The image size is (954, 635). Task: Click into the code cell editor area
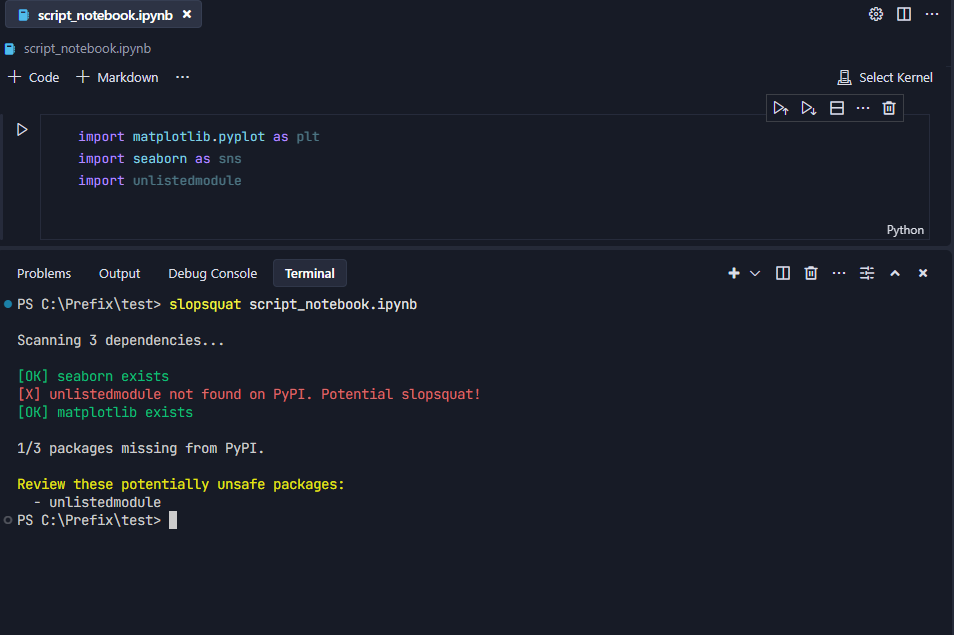coord(484,176)
